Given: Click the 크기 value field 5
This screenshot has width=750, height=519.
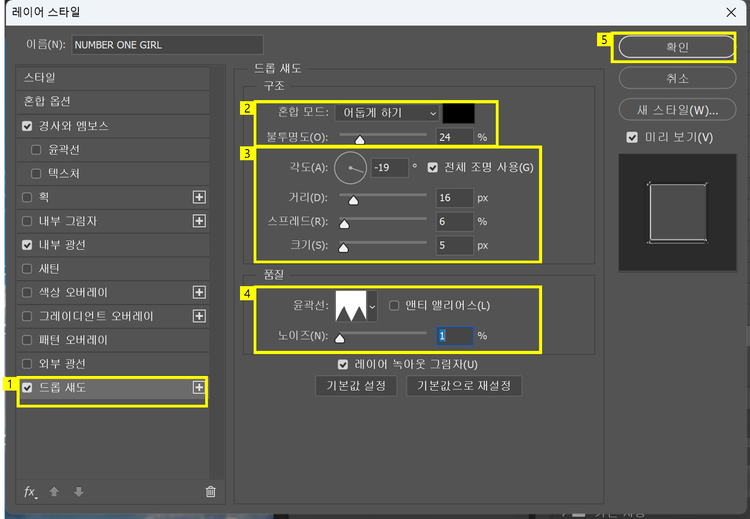Looking at the screenshot, I should [x=454, y=245].
